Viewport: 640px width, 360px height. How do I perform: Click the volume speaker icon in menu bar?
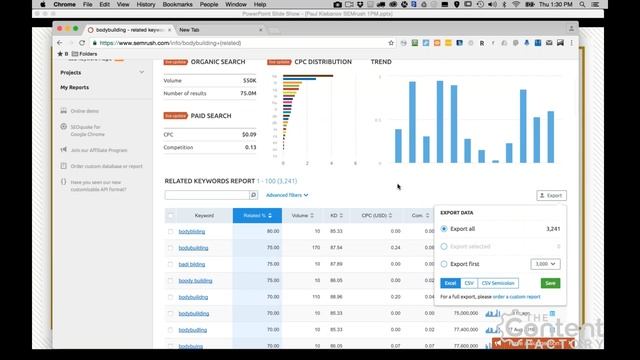tap(492, 4)
